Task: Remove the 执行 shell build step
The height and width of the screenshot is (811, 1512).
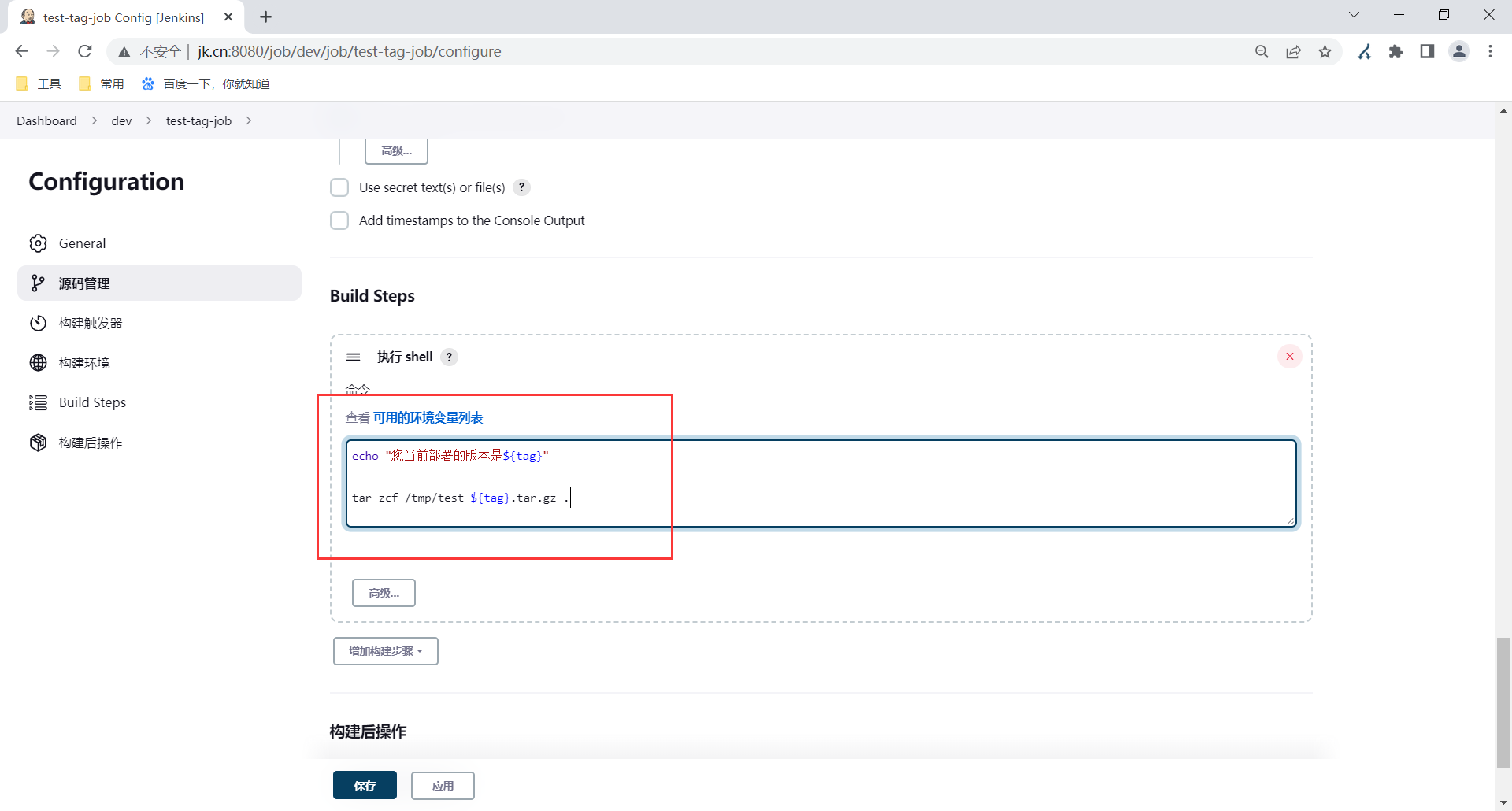Action: 1290,357
